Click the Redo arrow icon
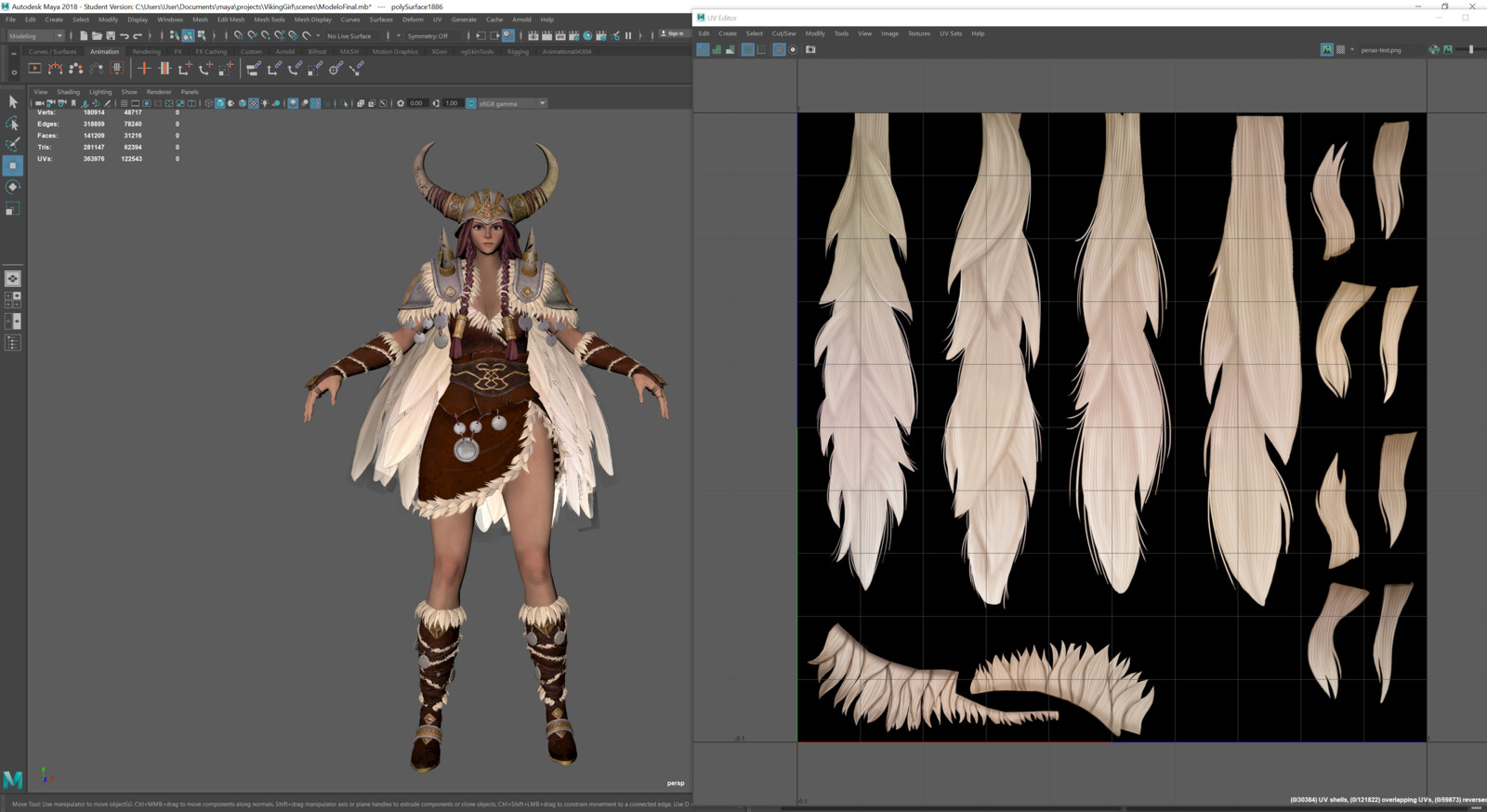Screen dimensions: 1487x812 (x=137, y=35)
